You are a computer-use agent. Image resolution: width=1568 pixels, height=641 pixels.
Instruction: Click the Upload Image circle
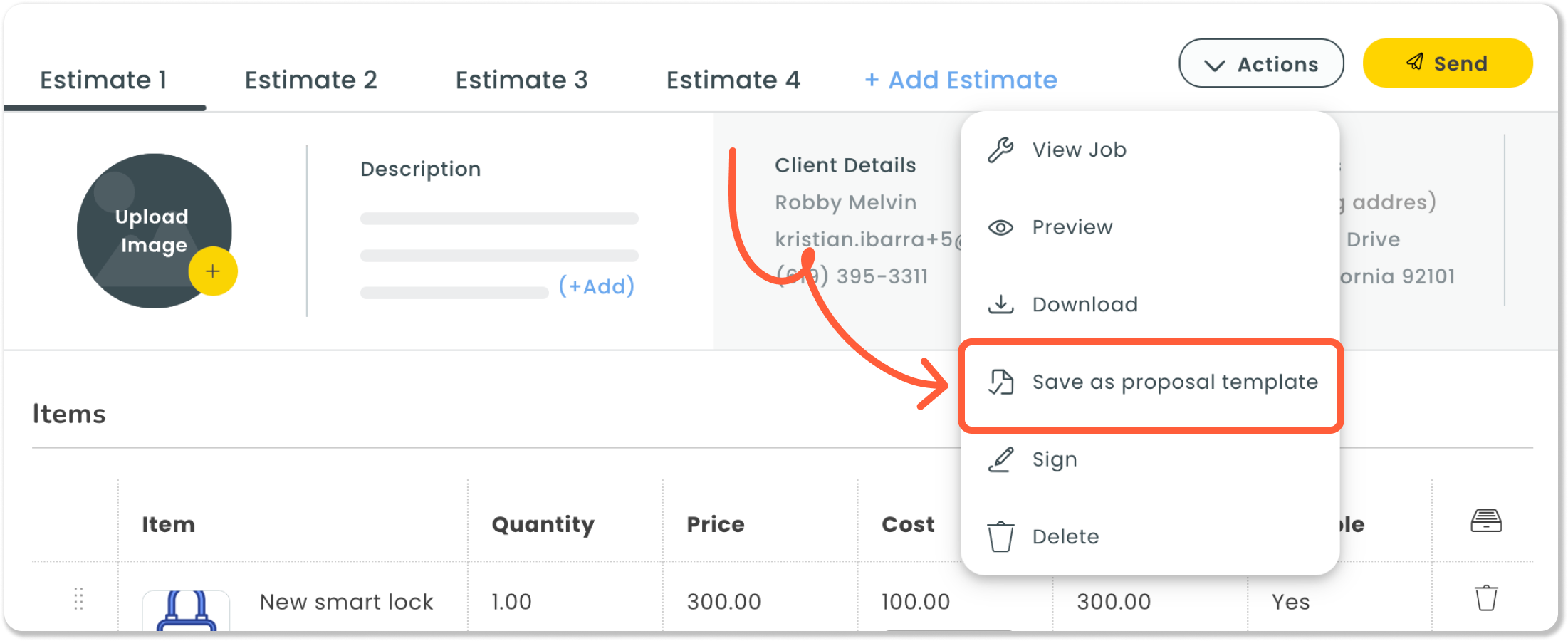pyautogui.click(x=154, y=231)
